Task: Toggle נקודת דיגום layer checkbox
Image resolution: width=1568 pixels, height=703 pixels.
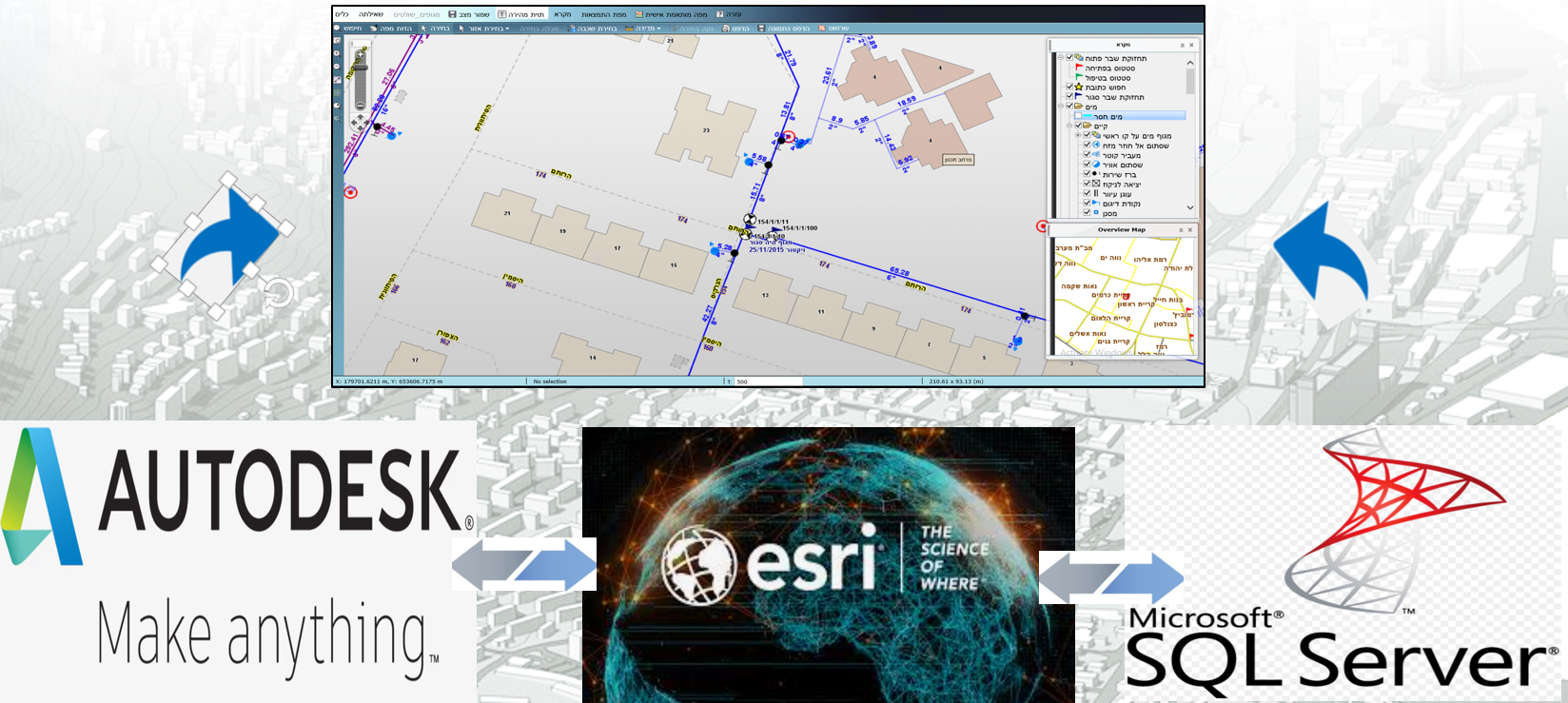Action: [1087, 202]
